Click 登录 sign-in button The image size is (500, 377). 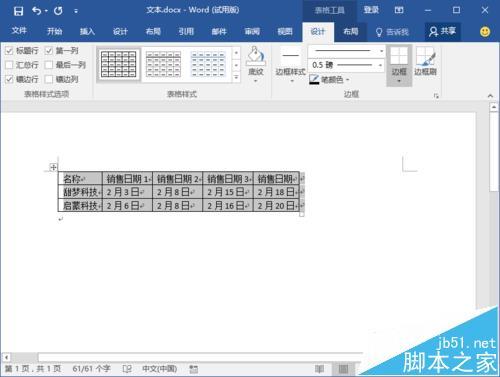tap(371, 10)
